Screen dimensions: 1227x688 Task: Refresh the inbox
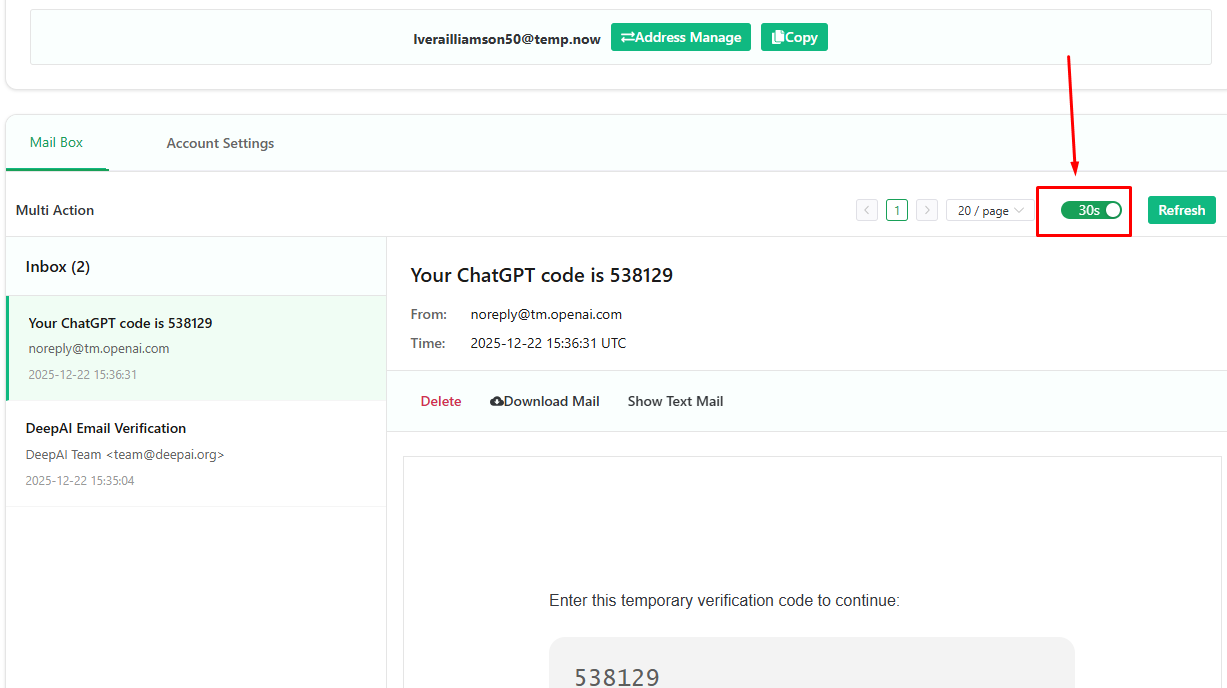coord(1181,210)
